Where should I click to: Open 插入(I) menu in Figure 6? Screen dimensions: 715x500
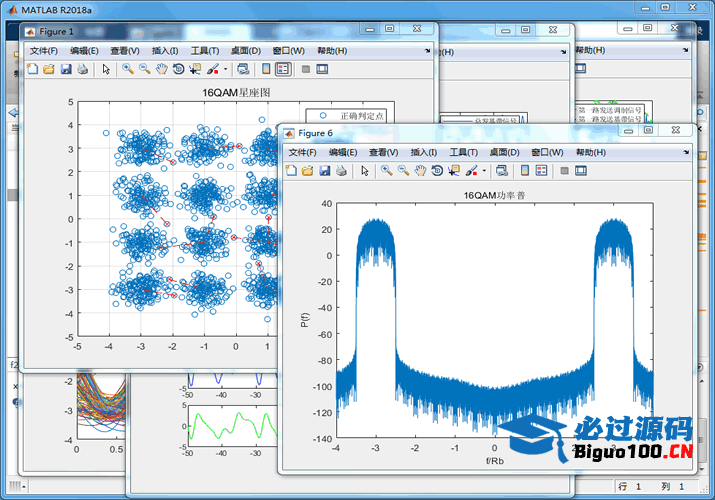click(x=424, y=152)
